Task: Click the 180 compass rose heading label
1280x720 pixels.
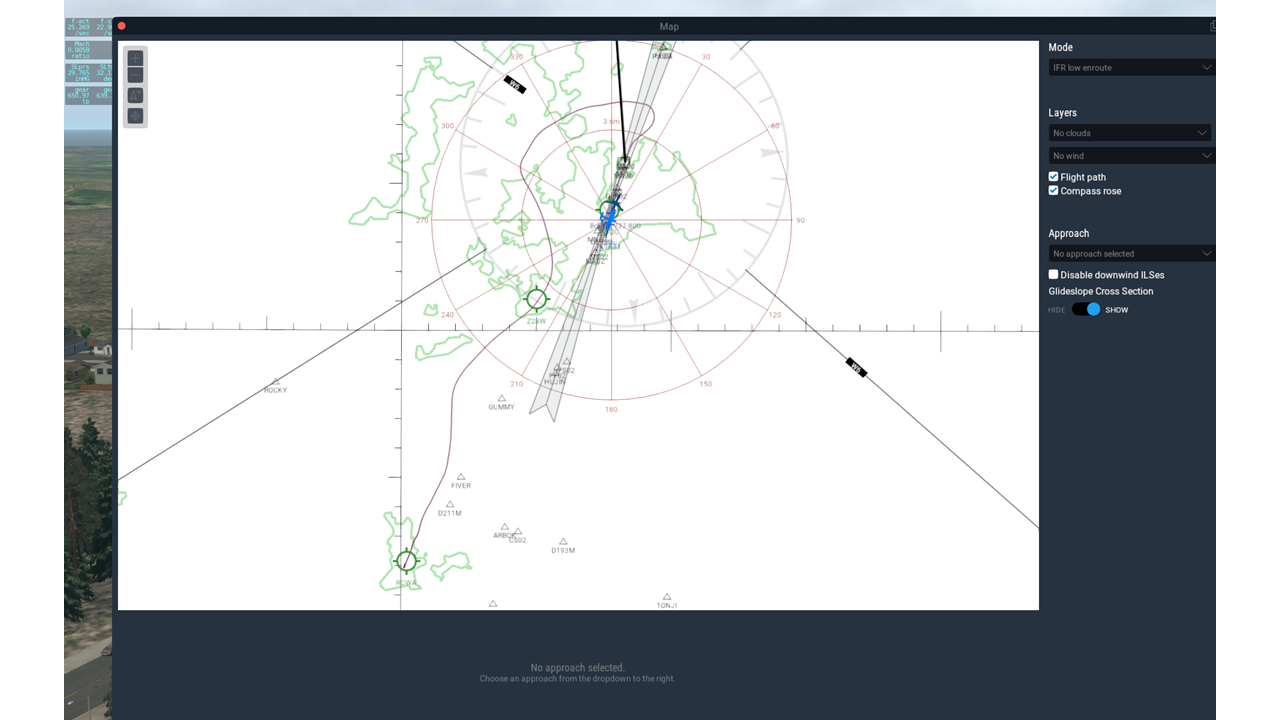Action: 611,409
